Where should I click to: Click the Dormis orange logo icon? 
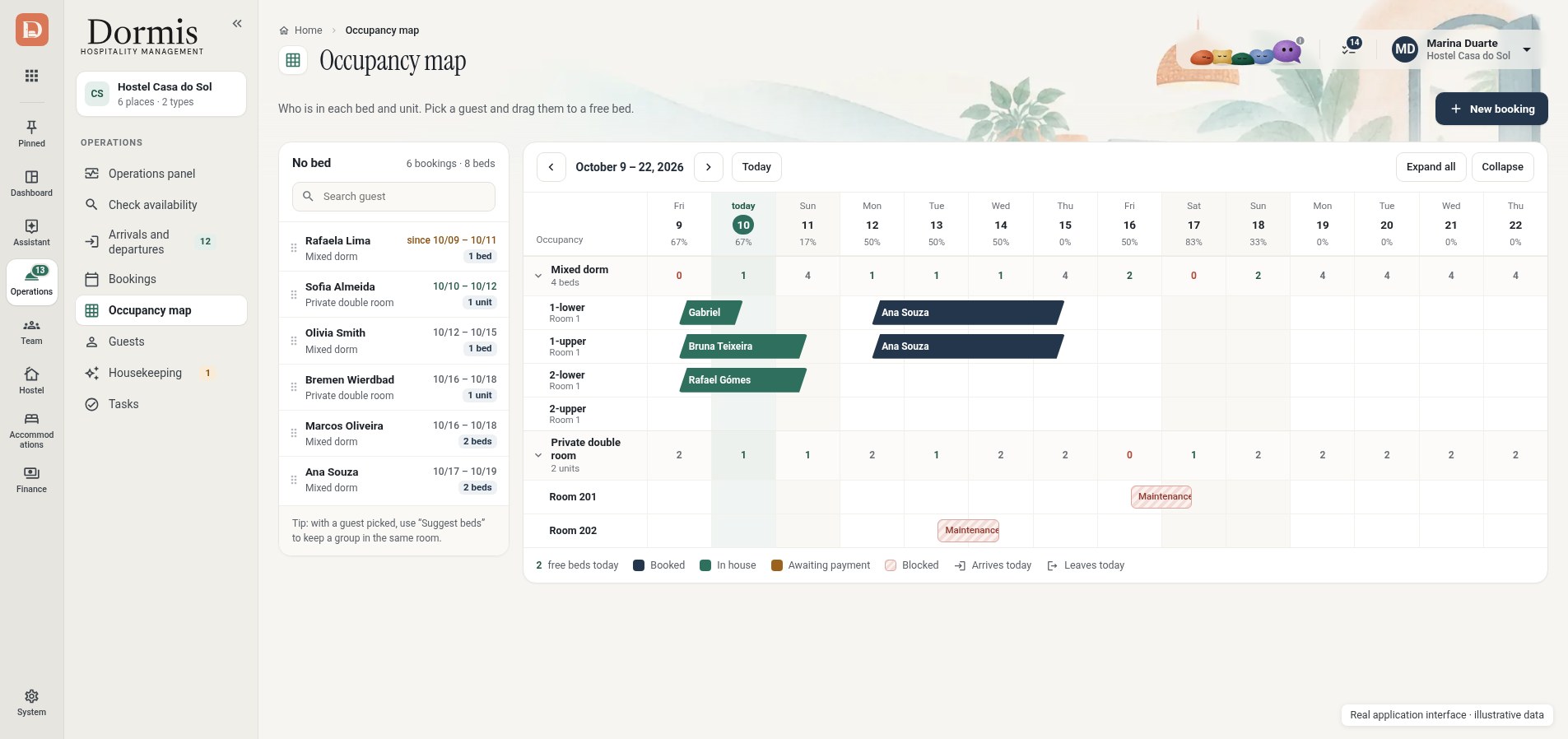point(31,30)
